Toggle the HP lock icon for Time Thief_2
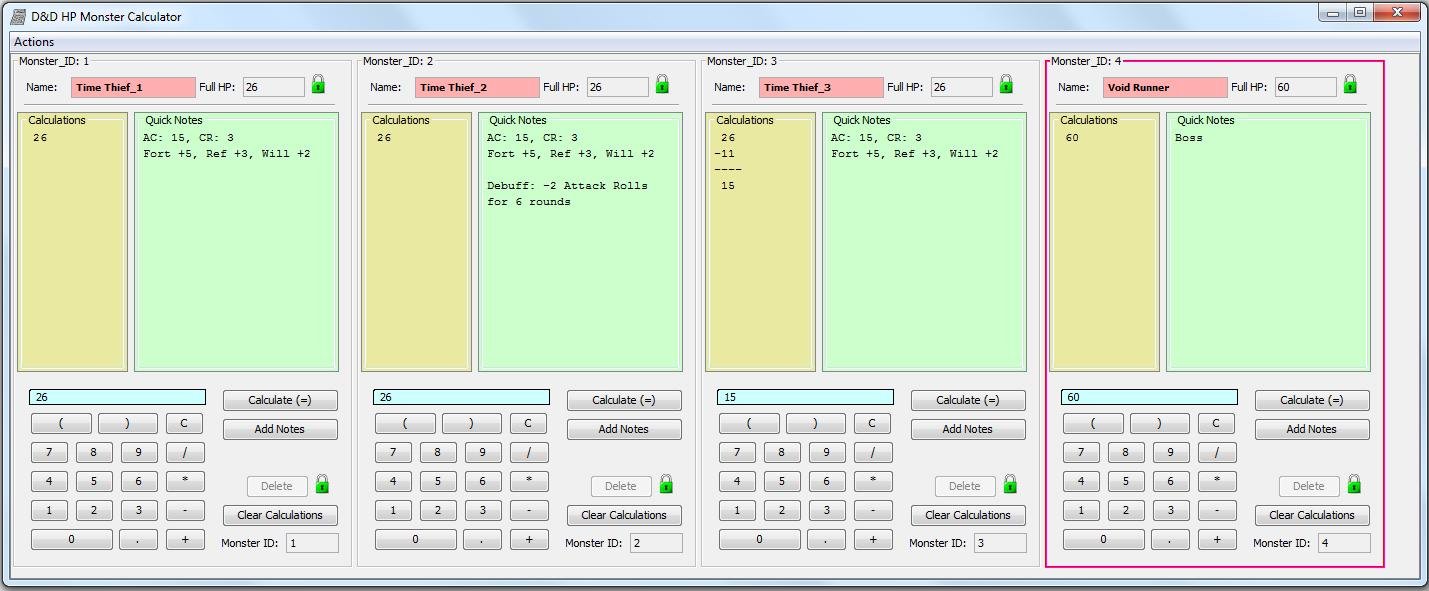 661,85
